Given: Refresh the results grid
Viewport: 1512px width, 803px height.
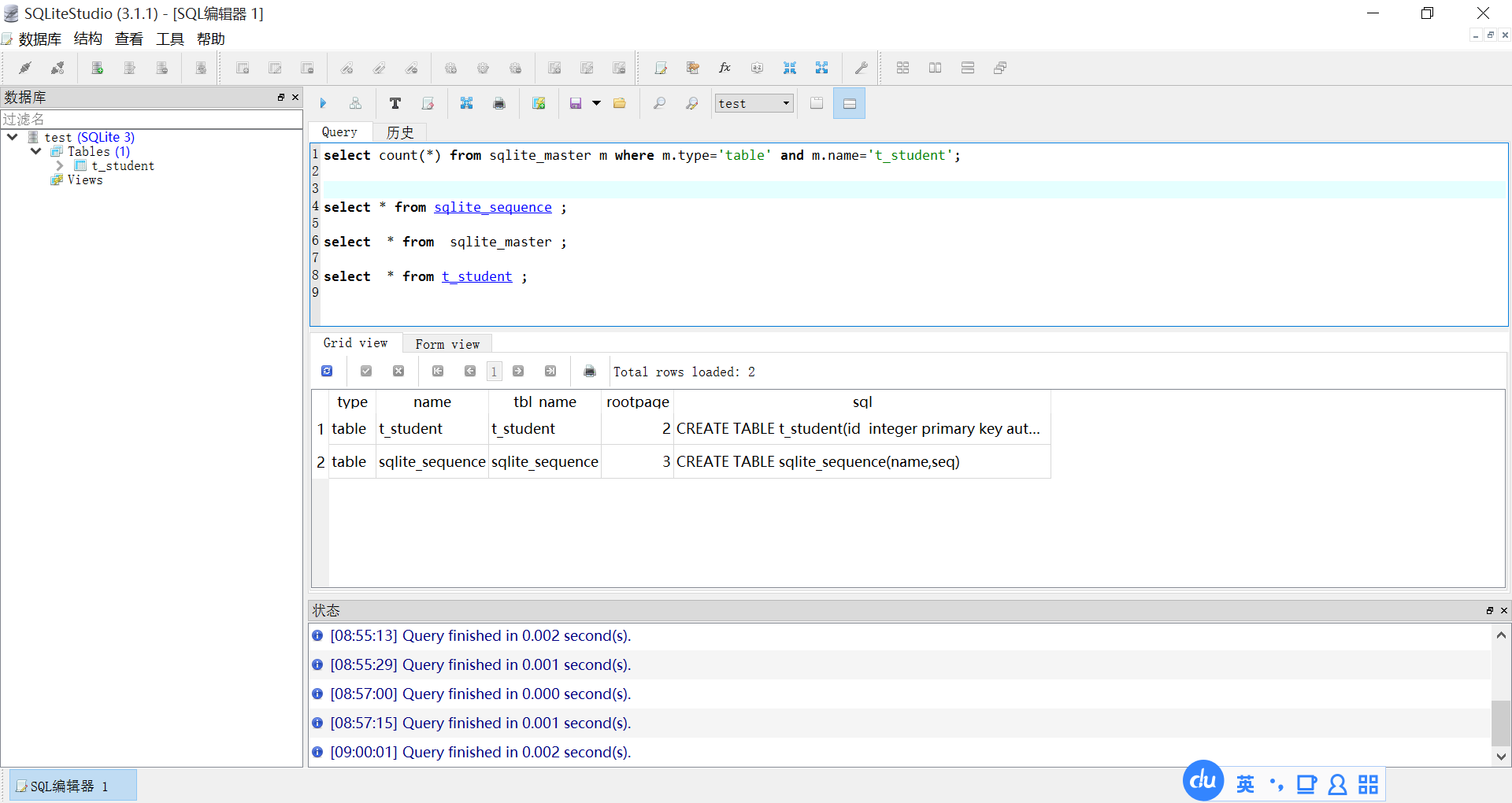Looking at the screenshot, I should point(327,371).
